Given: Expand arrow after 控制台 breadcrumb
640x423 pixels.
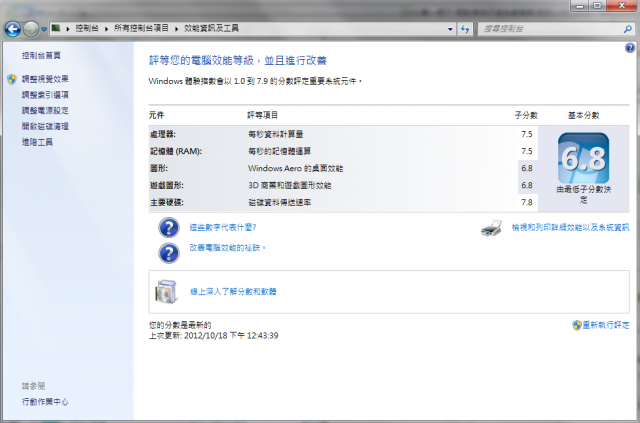Looking at the screenshot, I should (106, 29).
